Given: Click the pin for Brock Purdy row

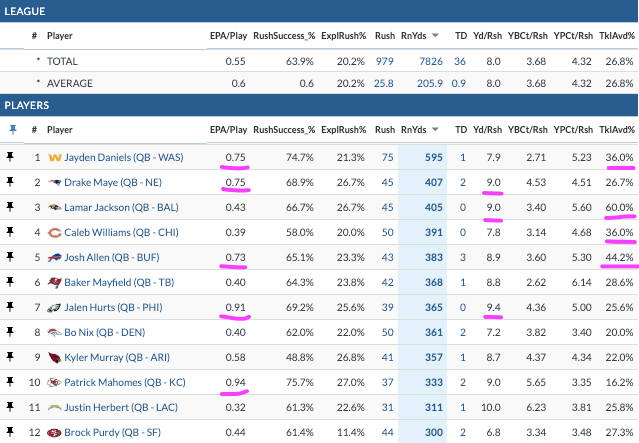Looking at the screenshot, I should 10,432.
